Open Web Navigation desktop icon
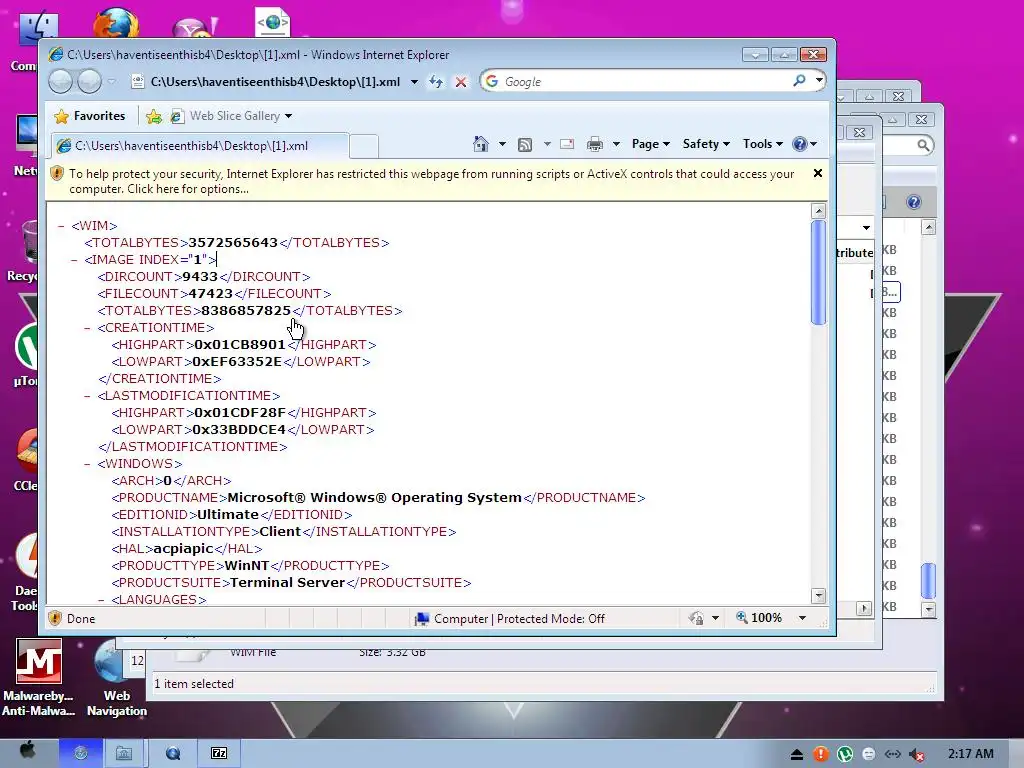The height and width of the screenshot is (768, 1024). coord(116,677)
